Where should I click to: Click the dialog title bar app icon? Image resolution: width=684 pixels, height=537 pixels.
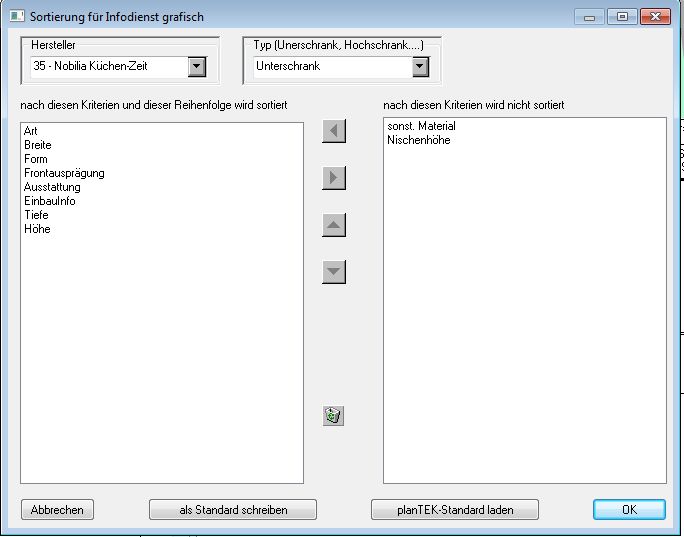pyautogui.click(x=17, y=17)
